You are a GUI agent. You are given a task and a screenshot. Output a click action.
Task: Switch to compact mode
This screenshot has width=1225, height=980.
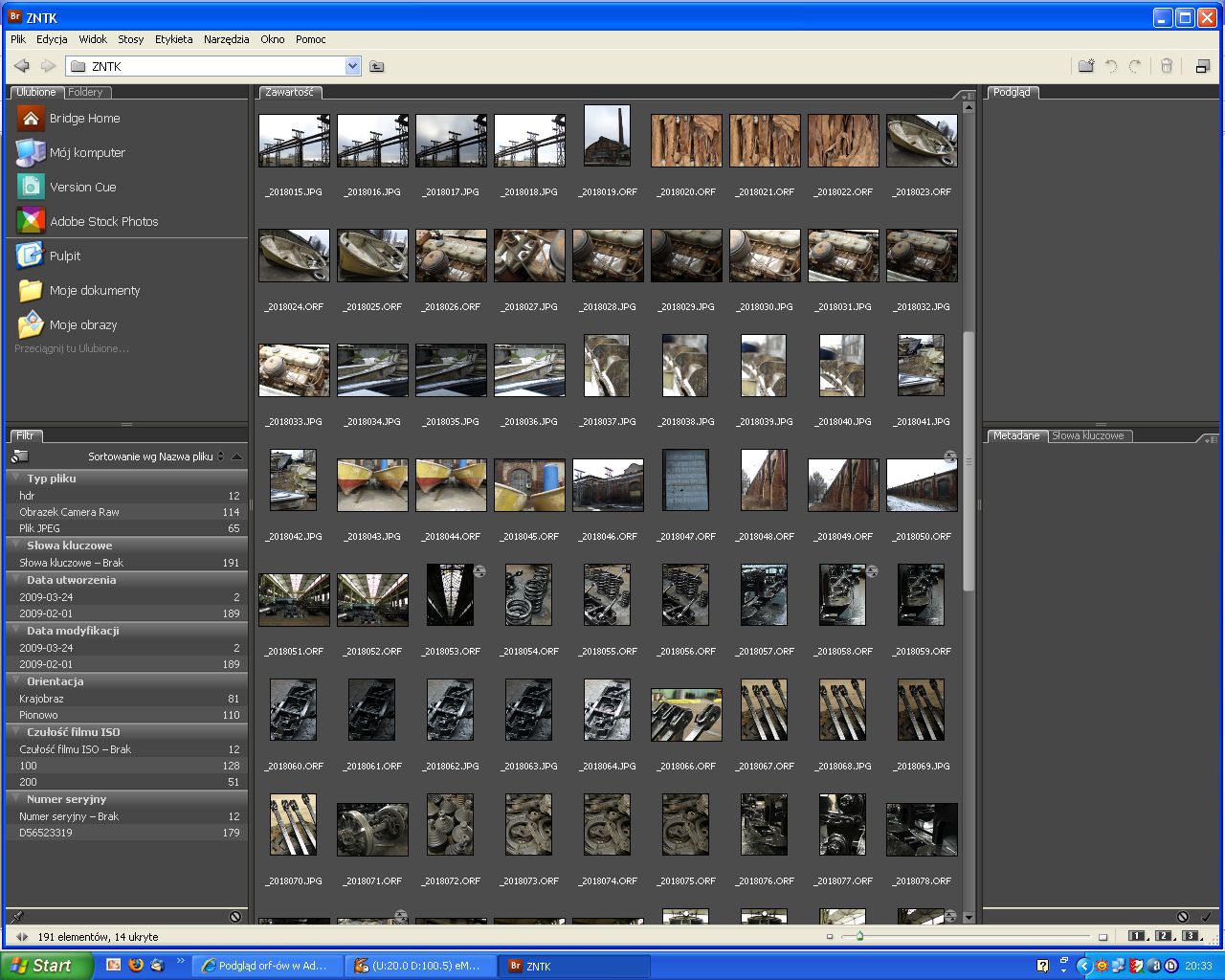tap(1202, 66)
